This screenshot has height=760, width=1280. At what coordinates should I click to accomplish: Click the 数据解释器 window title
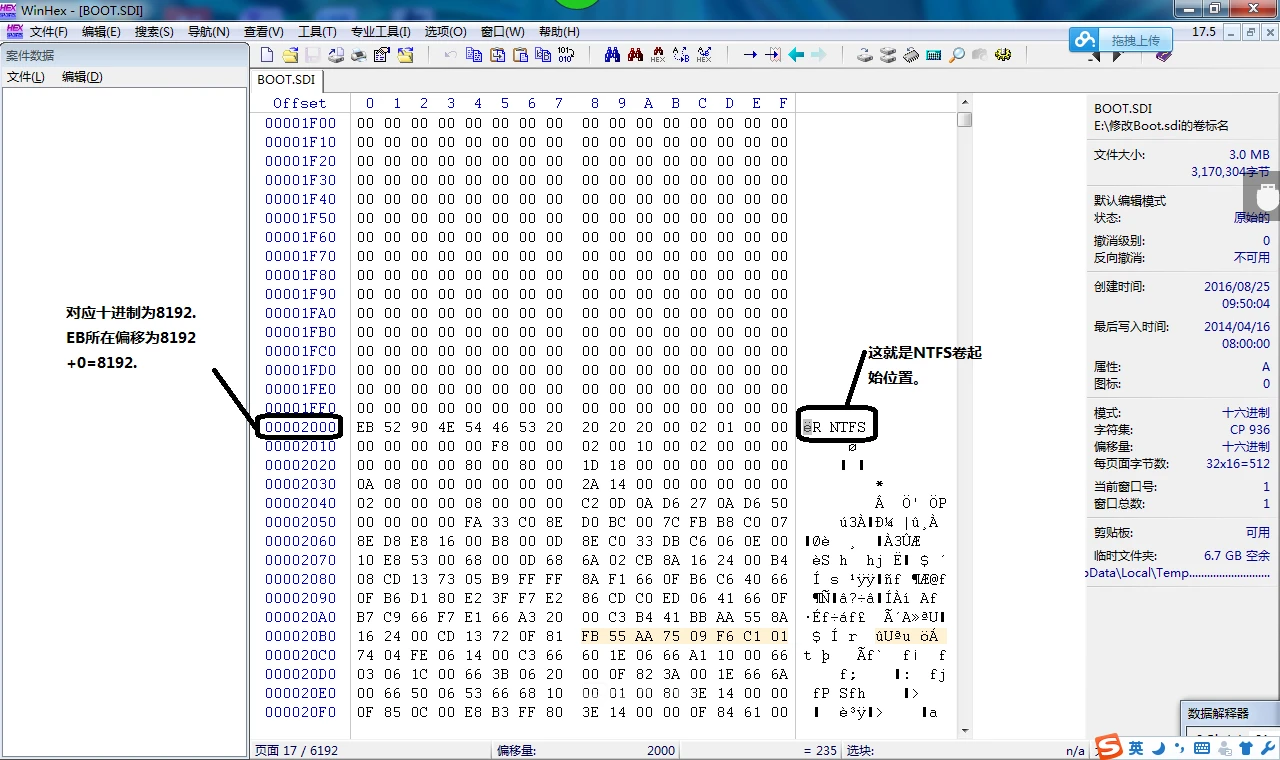click(1218, 713)
